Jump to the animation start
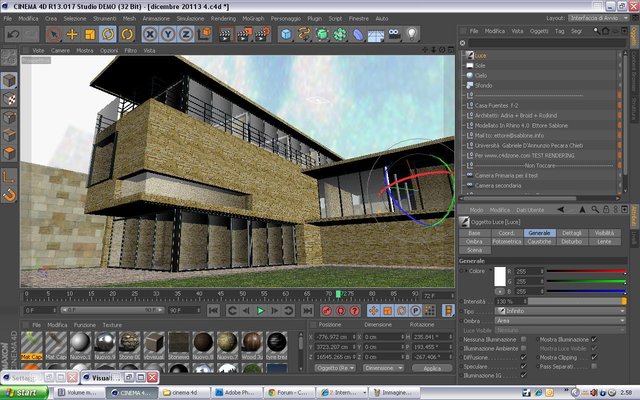The width and height of the screenshot is (640, 400). (x=213, y=311)
